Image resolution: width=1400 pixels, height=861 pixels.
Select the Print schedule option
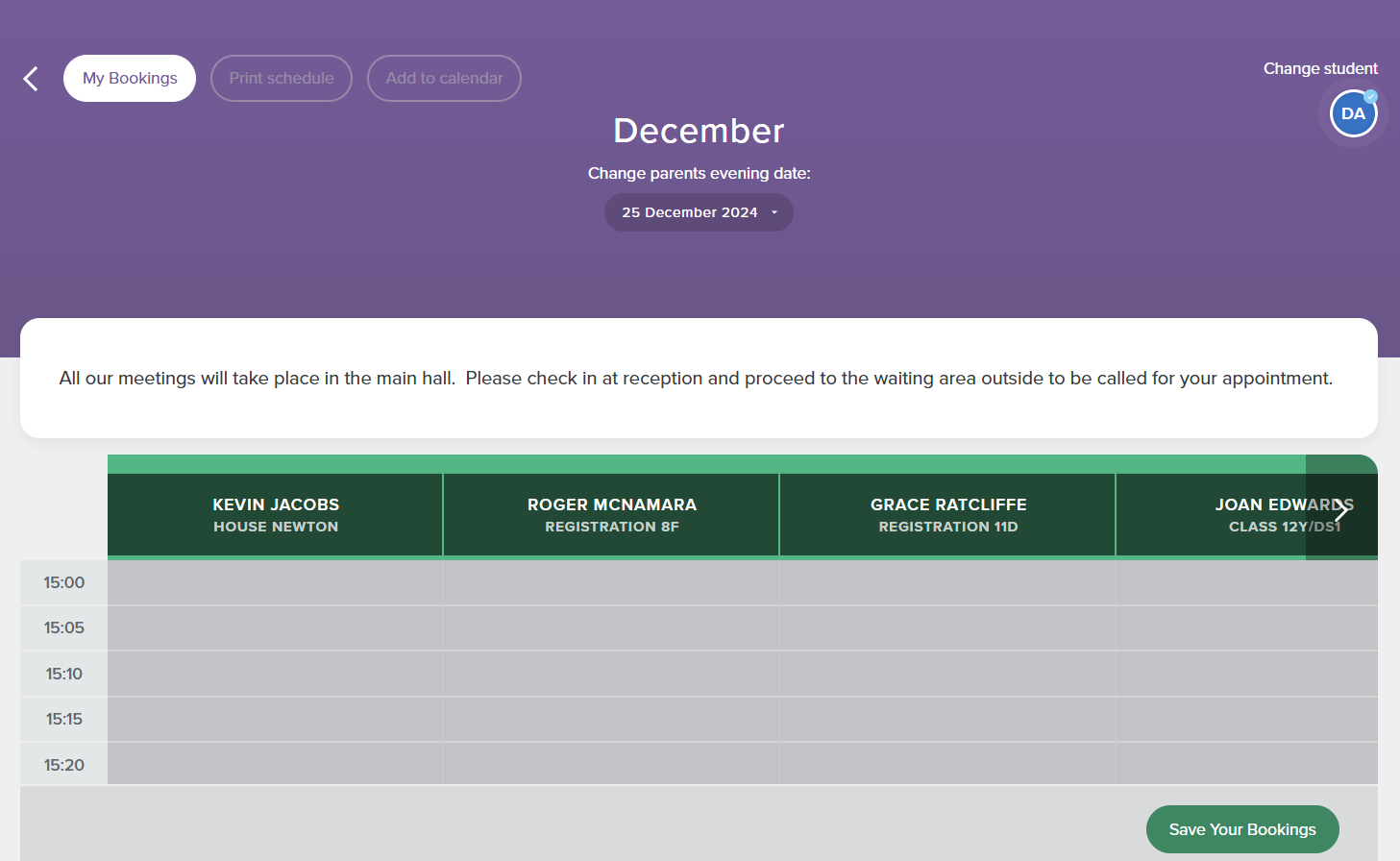coord(281,78)
